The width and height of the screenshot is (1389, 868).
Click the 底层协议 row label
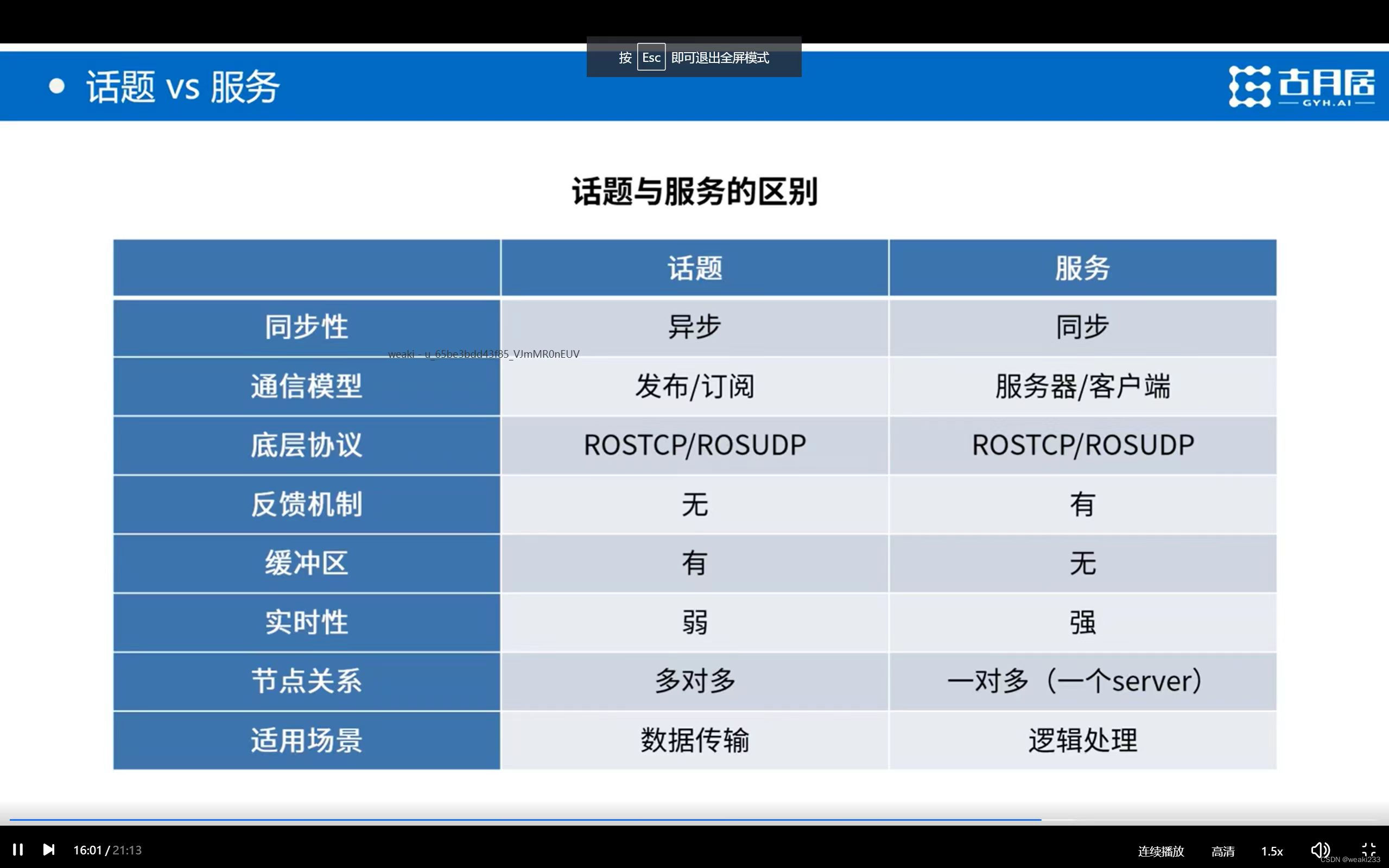[x=307, y=446]
